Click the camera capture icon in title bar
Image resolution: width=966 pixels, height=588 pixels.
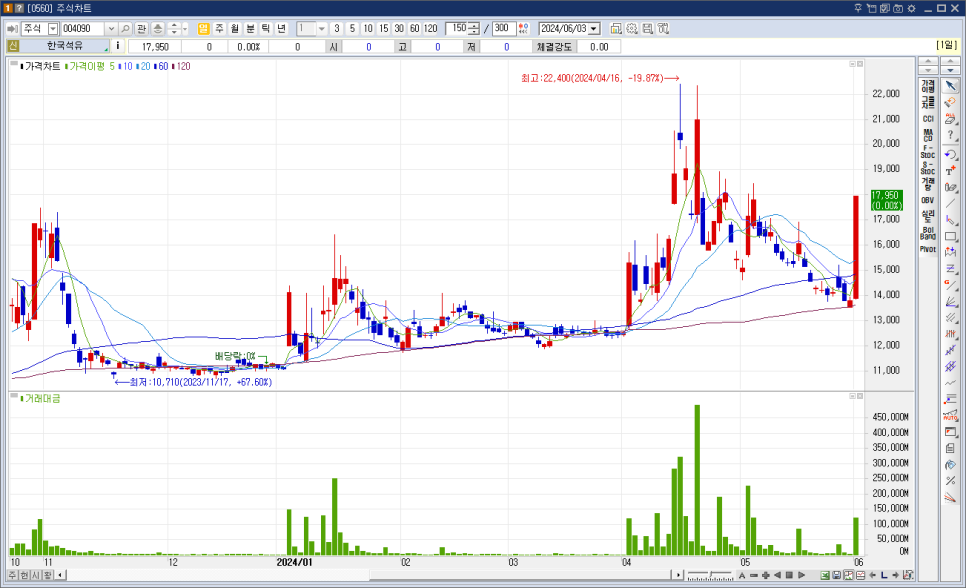coord(898,8)
